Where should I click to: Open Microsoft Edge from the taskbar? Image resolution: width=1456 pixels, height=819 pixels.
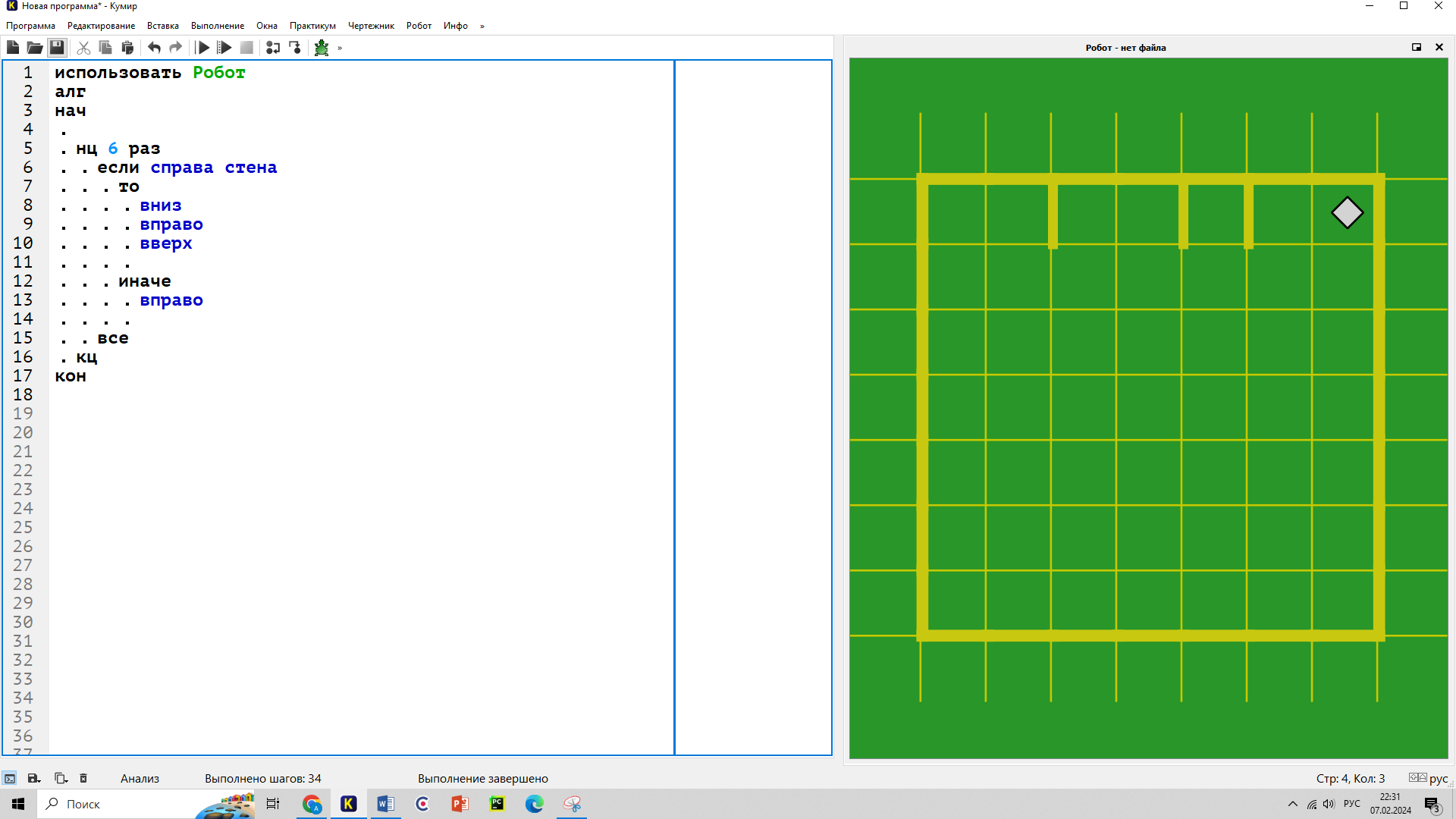[x=534, y=804]
